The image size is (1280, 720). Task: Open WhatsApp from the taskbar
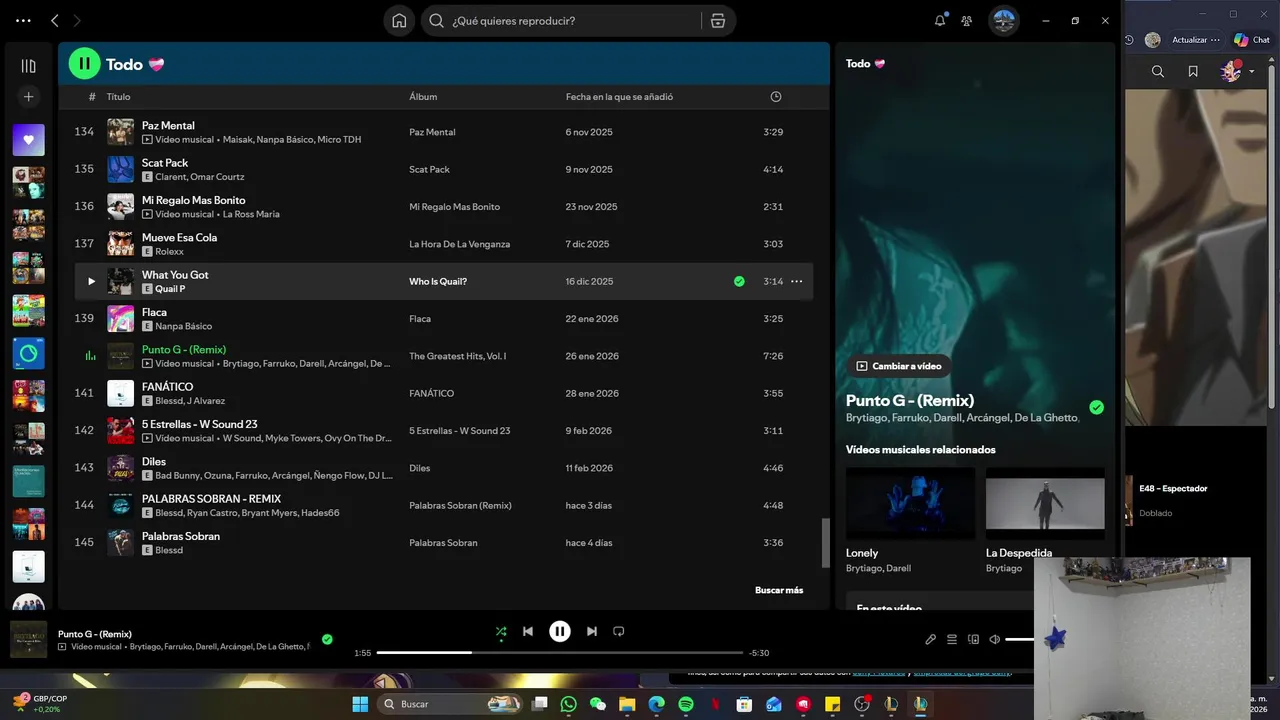click(x=569, y=704)
